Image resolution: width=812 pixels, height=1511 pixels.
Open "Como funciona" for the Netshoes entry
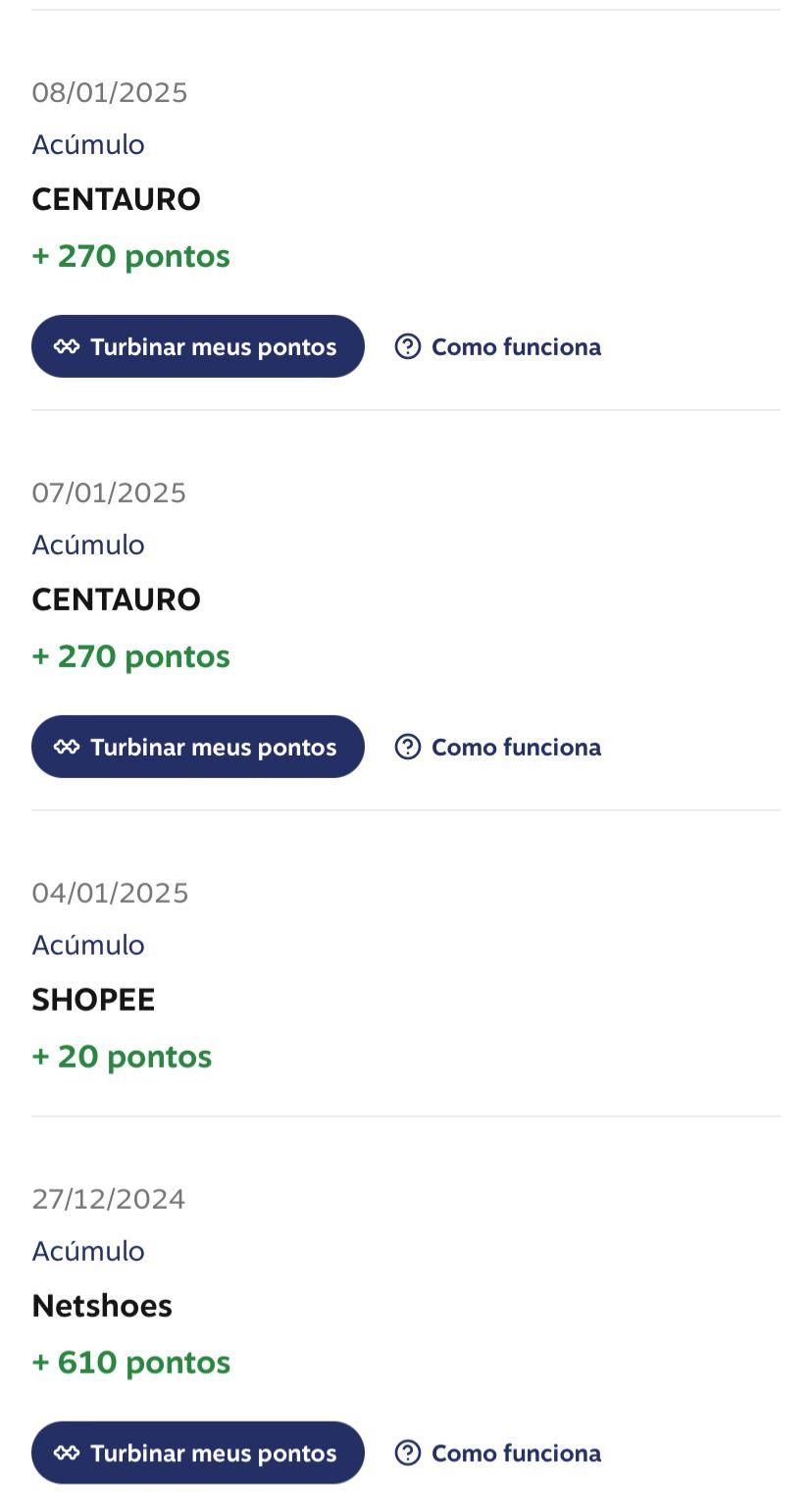point(516,1453)
